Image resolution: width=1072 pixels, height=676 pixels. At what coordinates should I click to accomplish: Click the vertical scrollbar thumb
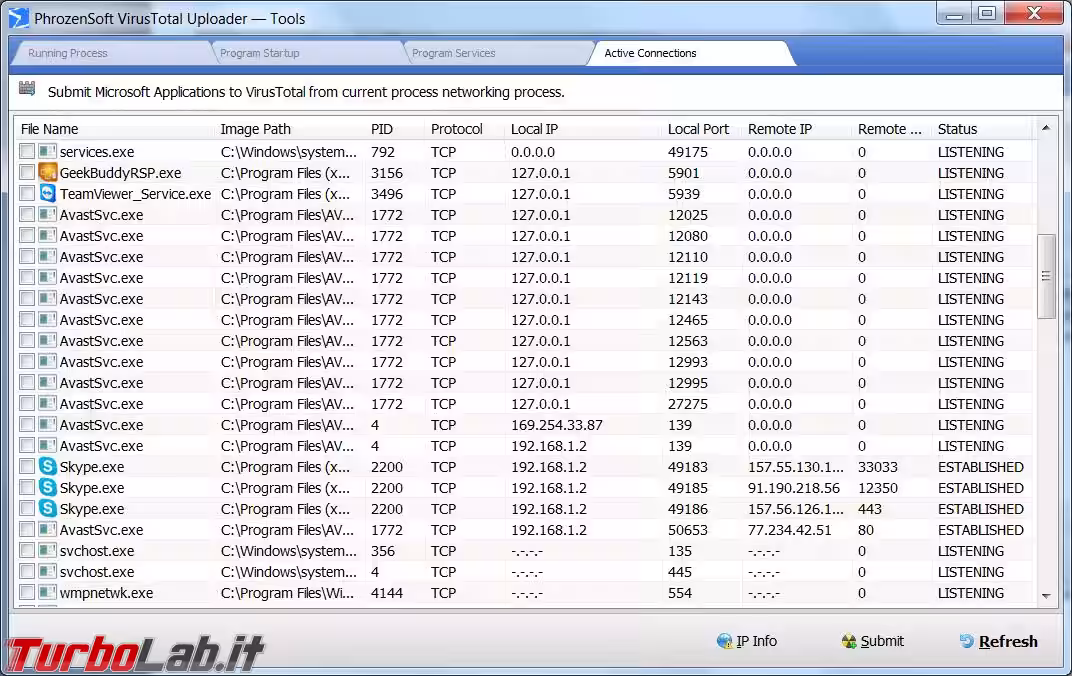(1046, 277)
